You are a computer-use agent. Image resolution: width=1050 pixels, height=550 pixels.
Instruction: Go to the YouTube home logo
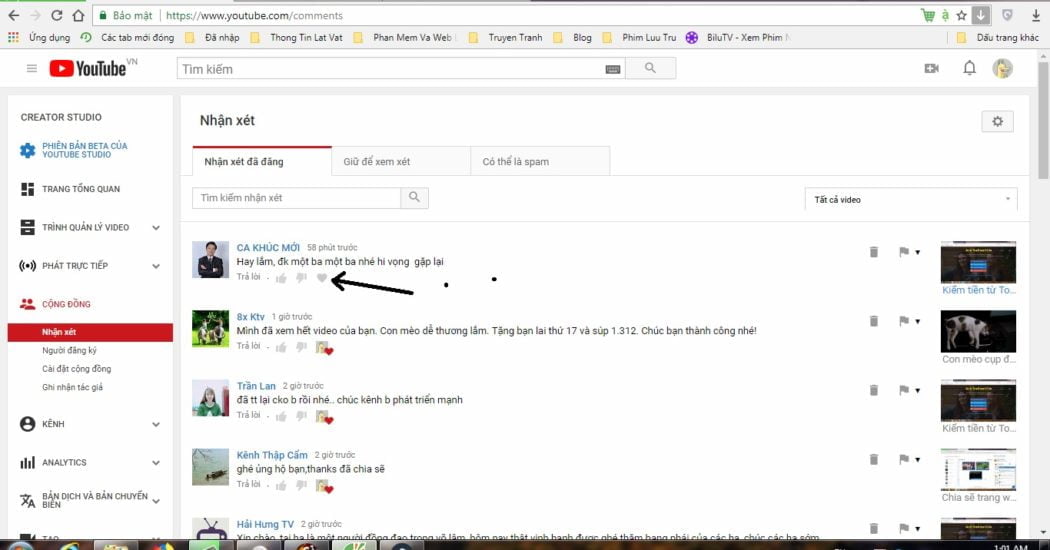click(88, 68)
